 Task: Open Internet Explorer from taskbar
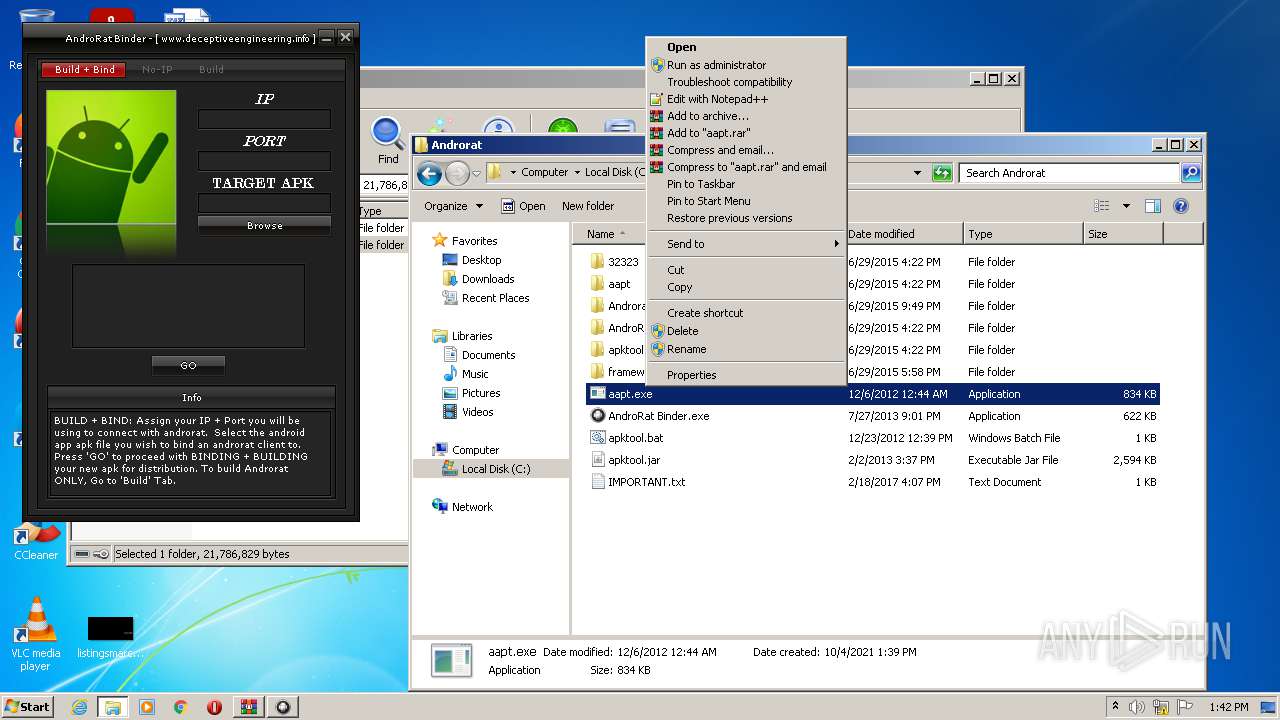[x=79, y=707]
